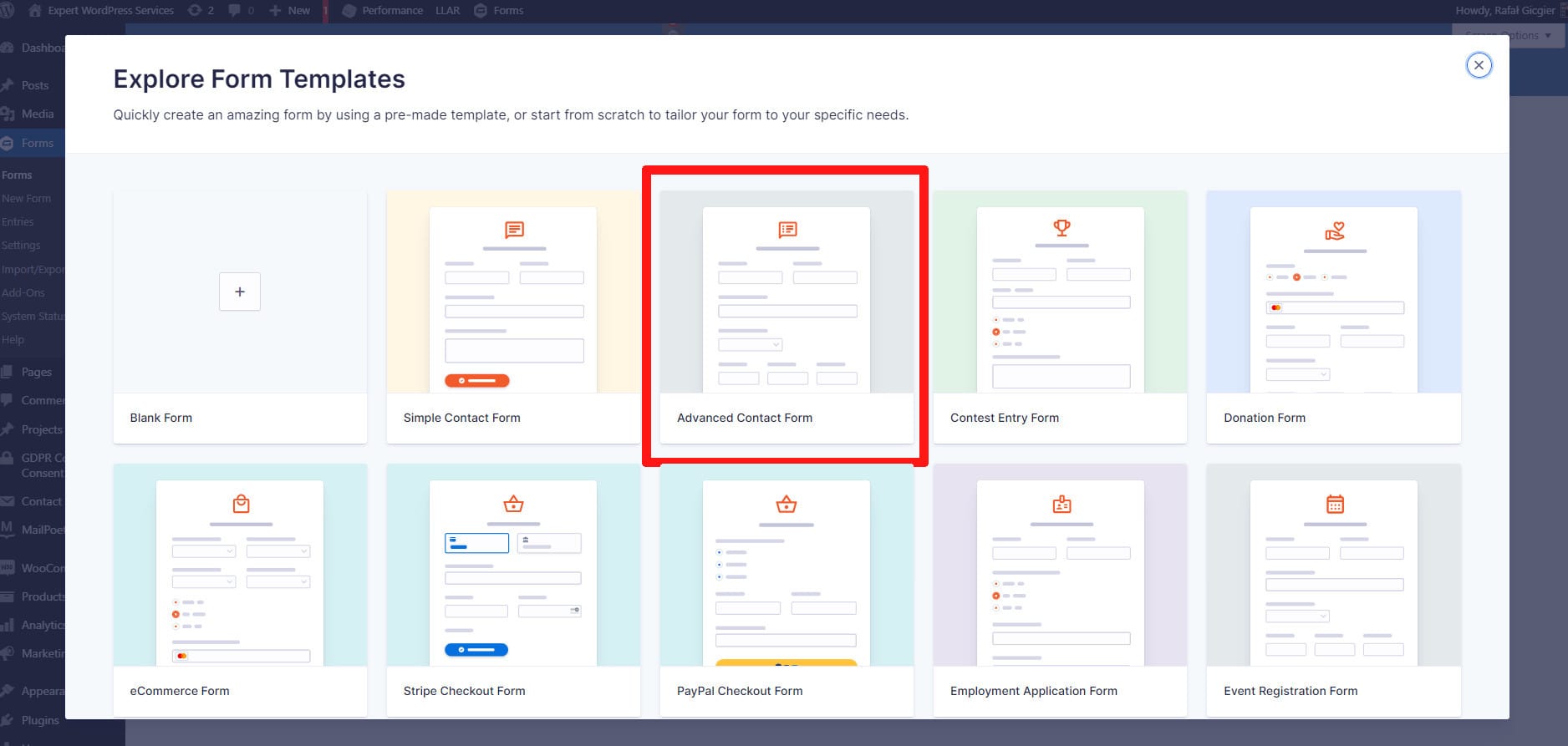Close the Explore Form Templates dialog

click(x=1479, y=65)
